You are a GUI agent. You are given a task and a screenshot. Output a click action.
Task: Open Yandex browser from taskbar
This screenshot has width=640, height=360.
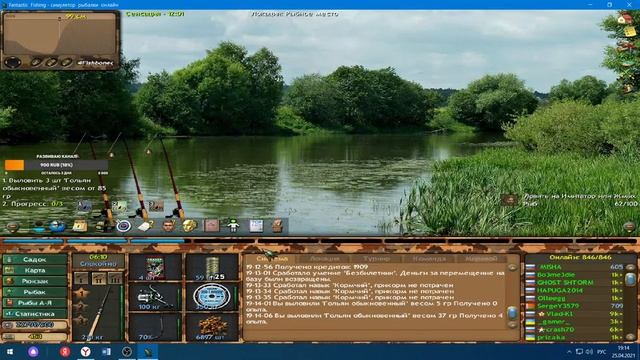85,351
